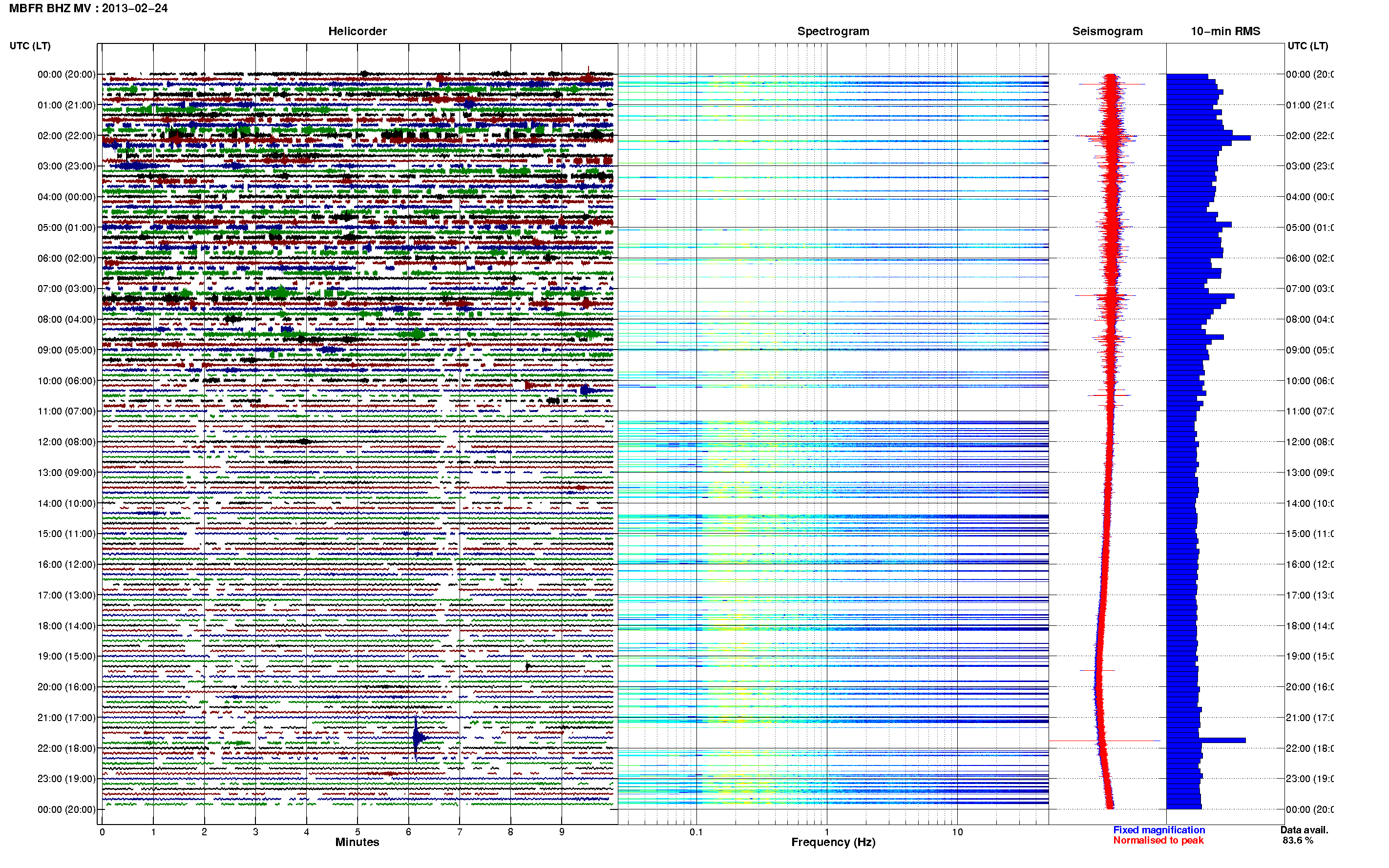Click the minute tick label '5' on helicorder axis
Viewport: 1389px width, 868px height.
point(357,832)
